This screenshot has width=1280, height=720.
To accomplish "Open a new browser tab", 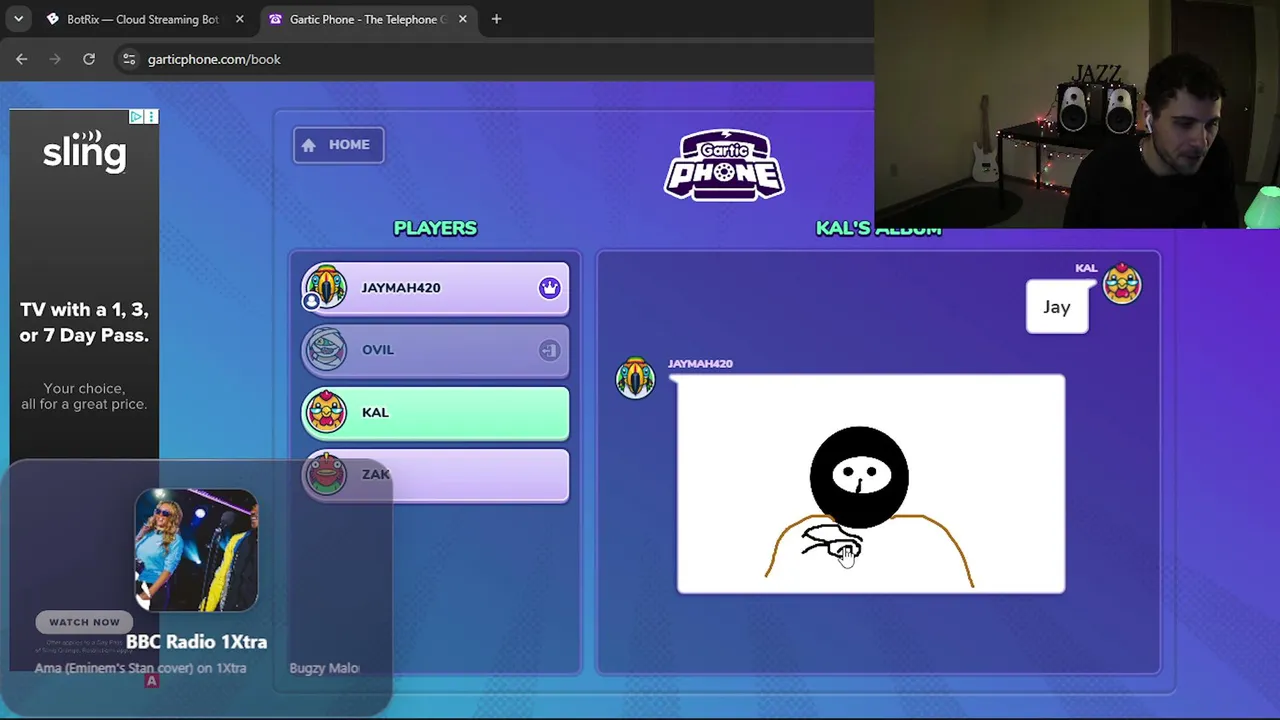I will (x=496, y=19).
